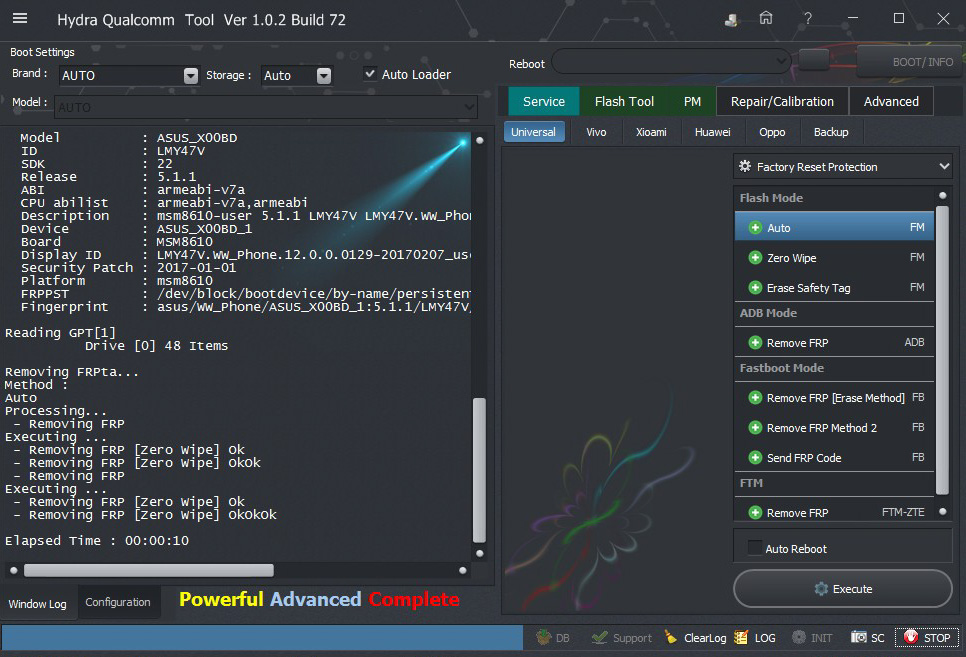Select Zero Wipe flash mode option
Viewport: 966px width, 657px height.
tap(834, 258)
